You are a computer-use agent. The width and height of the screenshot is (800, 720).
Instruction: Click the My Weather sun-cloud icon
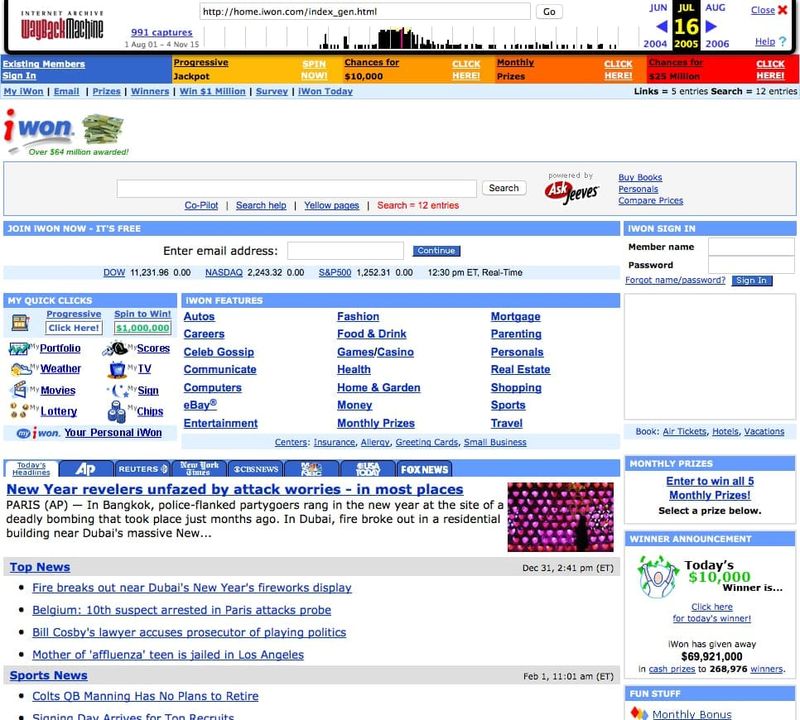point(20,369)
